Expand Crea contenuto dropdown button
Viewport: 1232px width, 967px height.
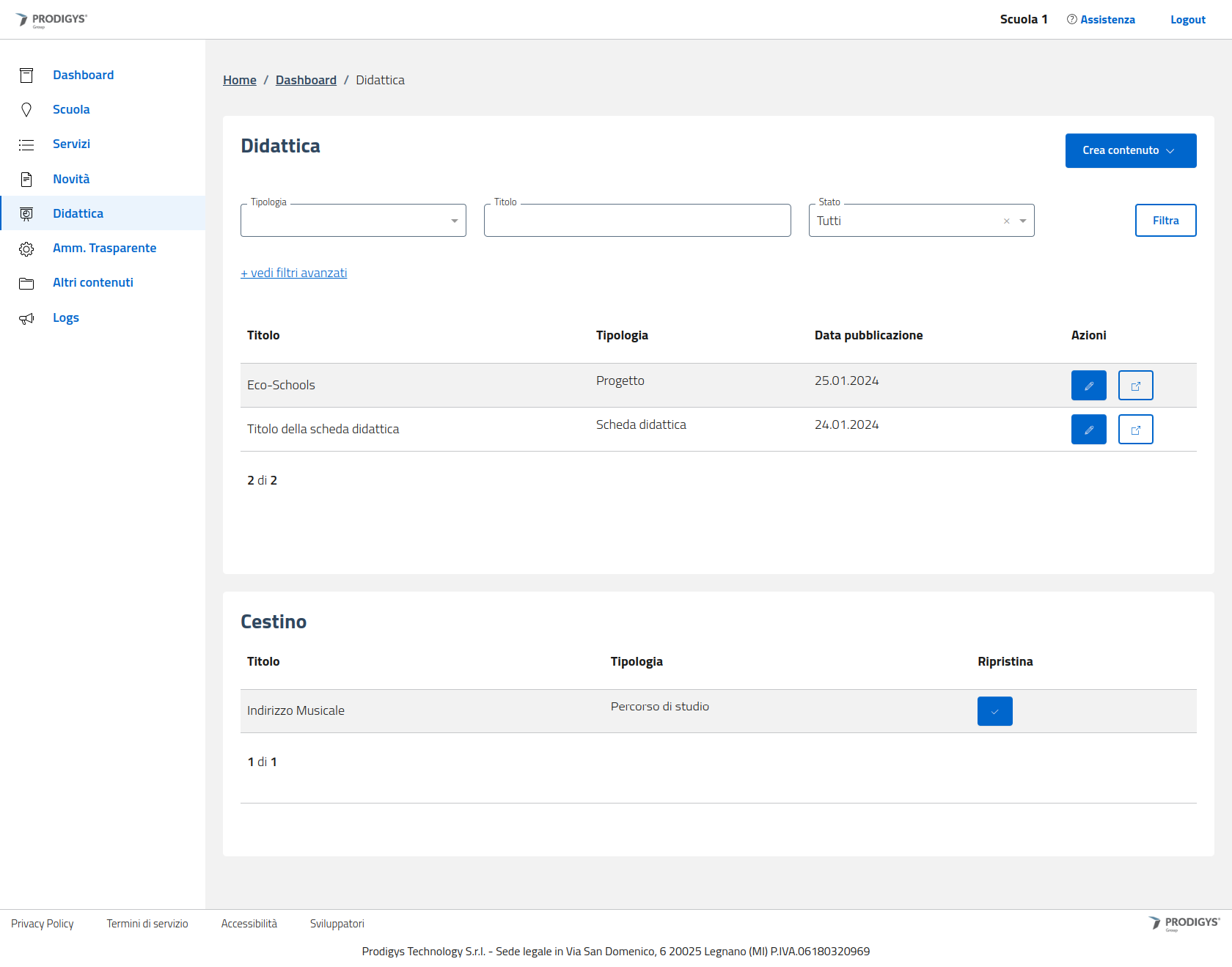1130,150
